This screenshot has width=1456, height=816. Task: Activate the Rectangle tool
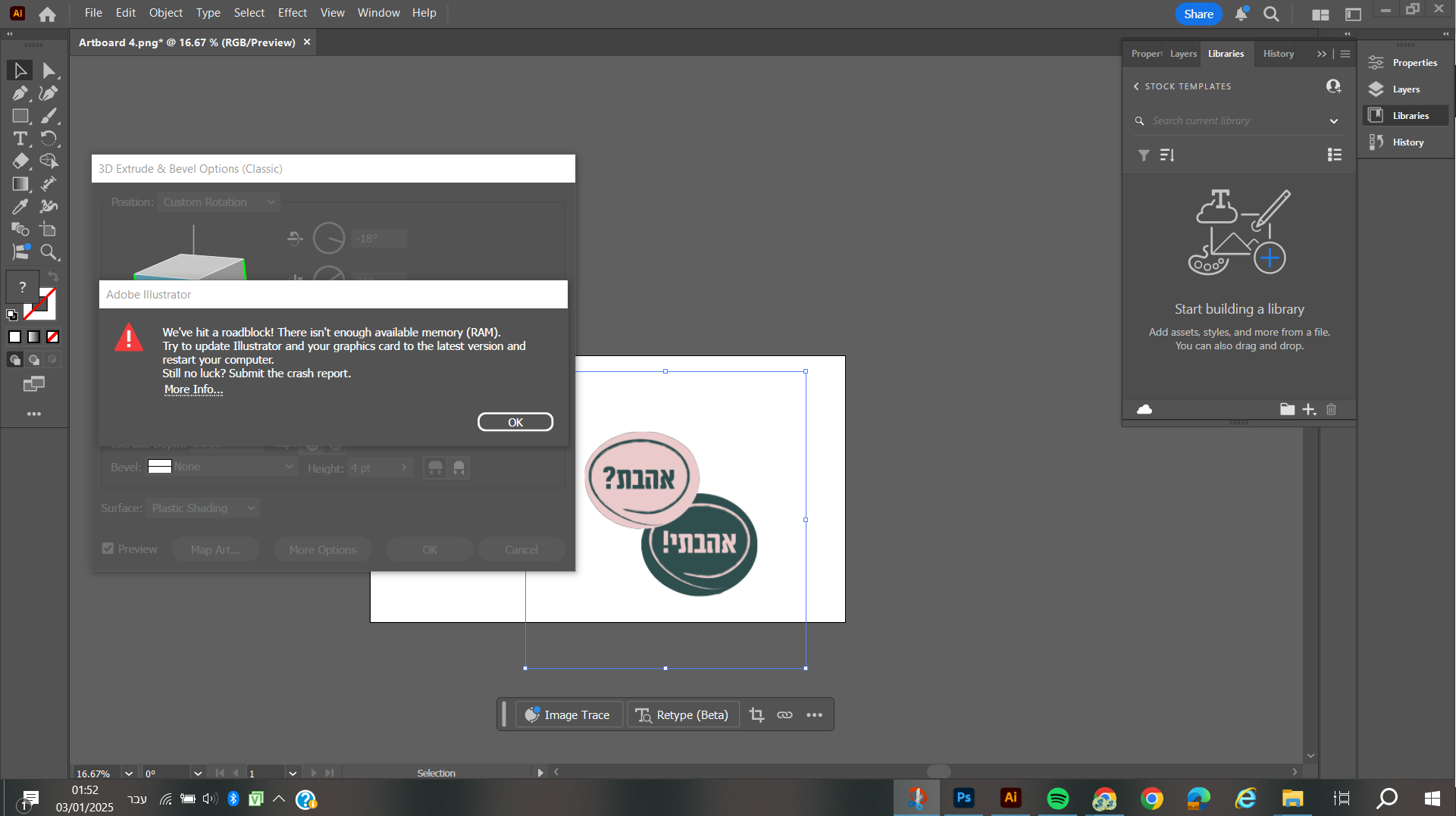pyautogui.click(x=20, y=116)
